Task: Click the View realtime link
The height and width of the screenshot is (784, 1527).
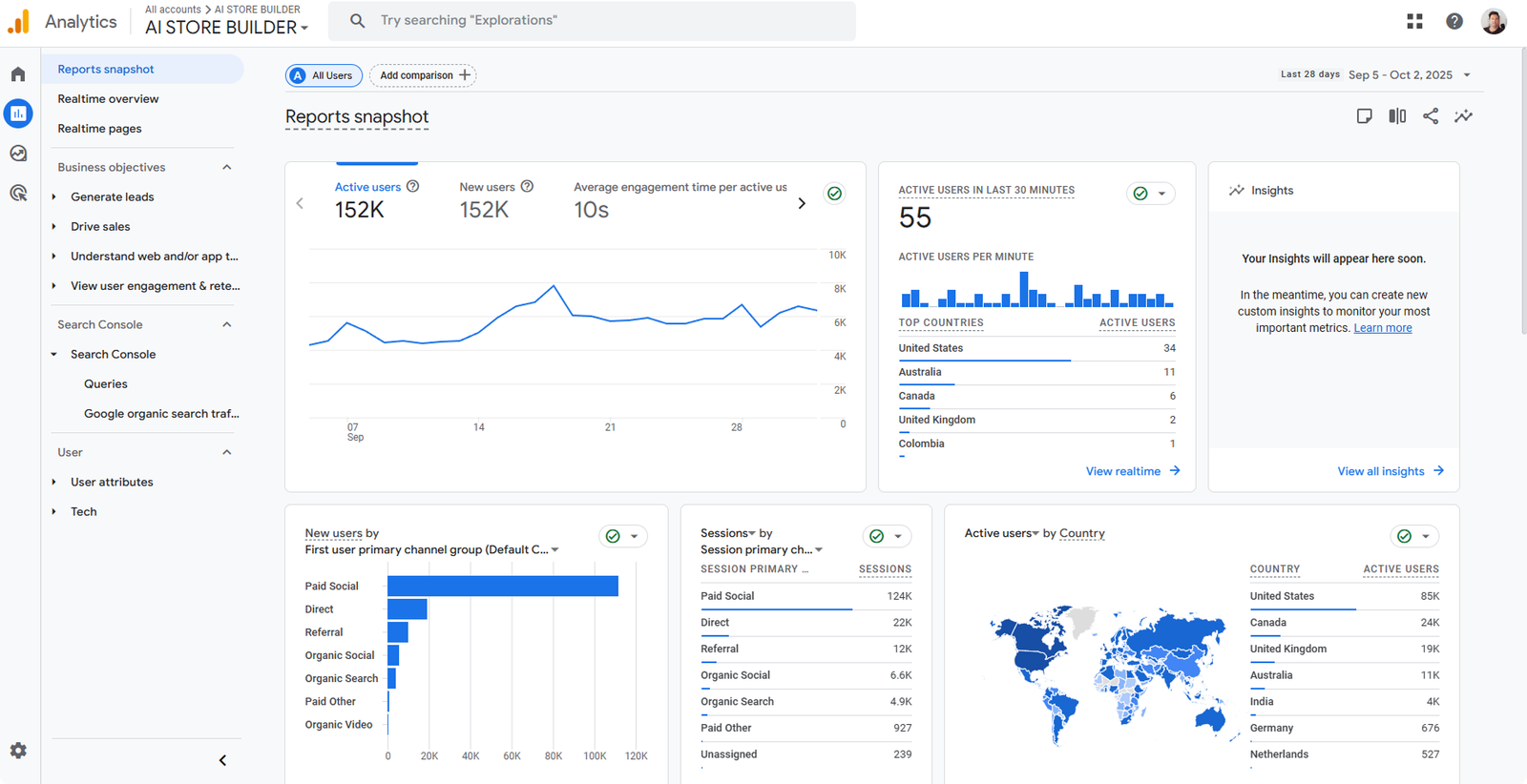Action: [x=1132, y=471]
